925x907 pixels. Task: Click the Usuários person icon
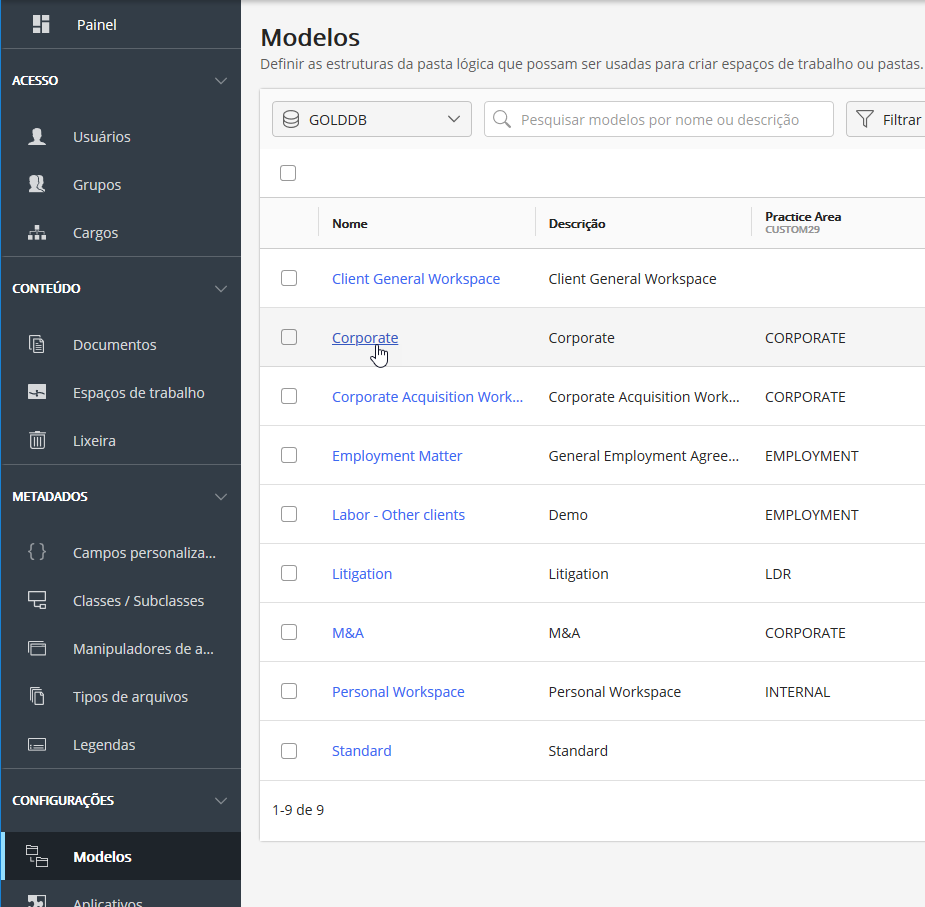[37, 137]
